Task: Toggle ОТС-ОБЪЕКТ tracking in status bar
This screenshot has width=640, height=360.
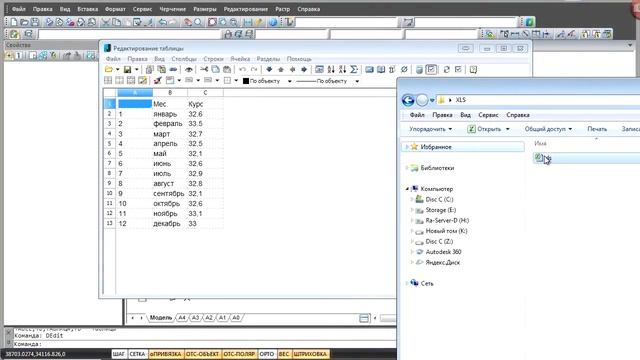Action: [x=202, y=354]
